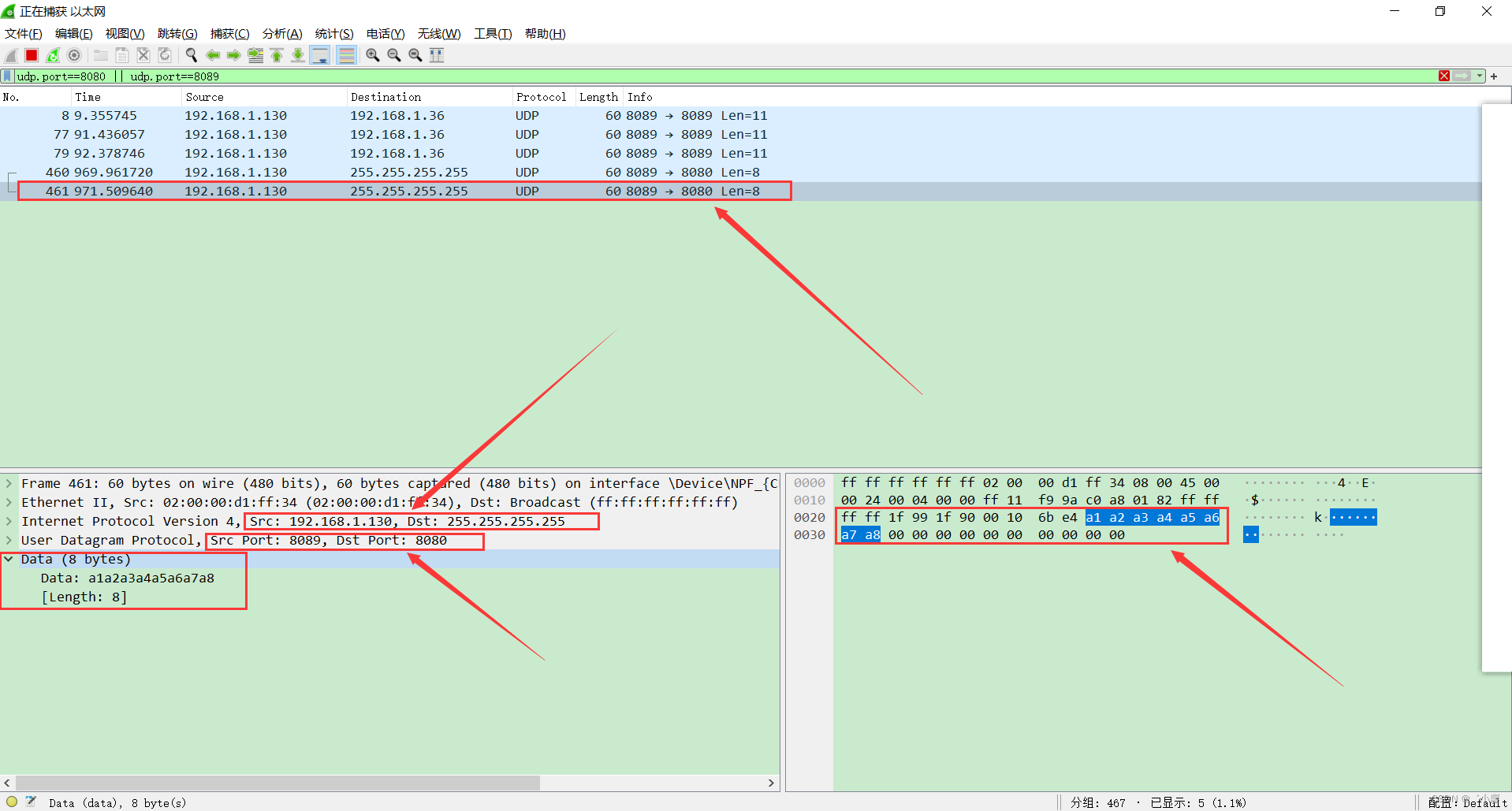This screenshot has width=1512, height=811.
Task: Jump to the first packet
Action: point(277,55)
